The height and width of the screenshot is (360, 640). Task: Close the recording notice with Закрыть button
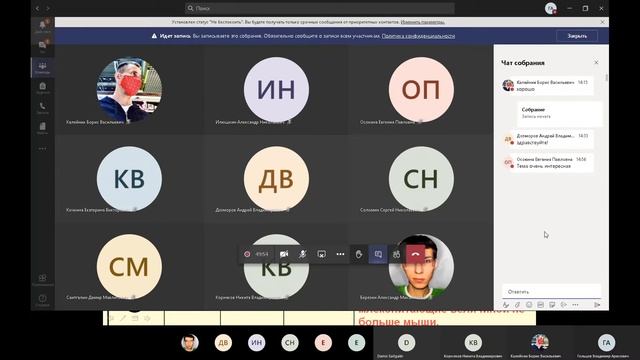pyautogui.click(x=577, y=36)
